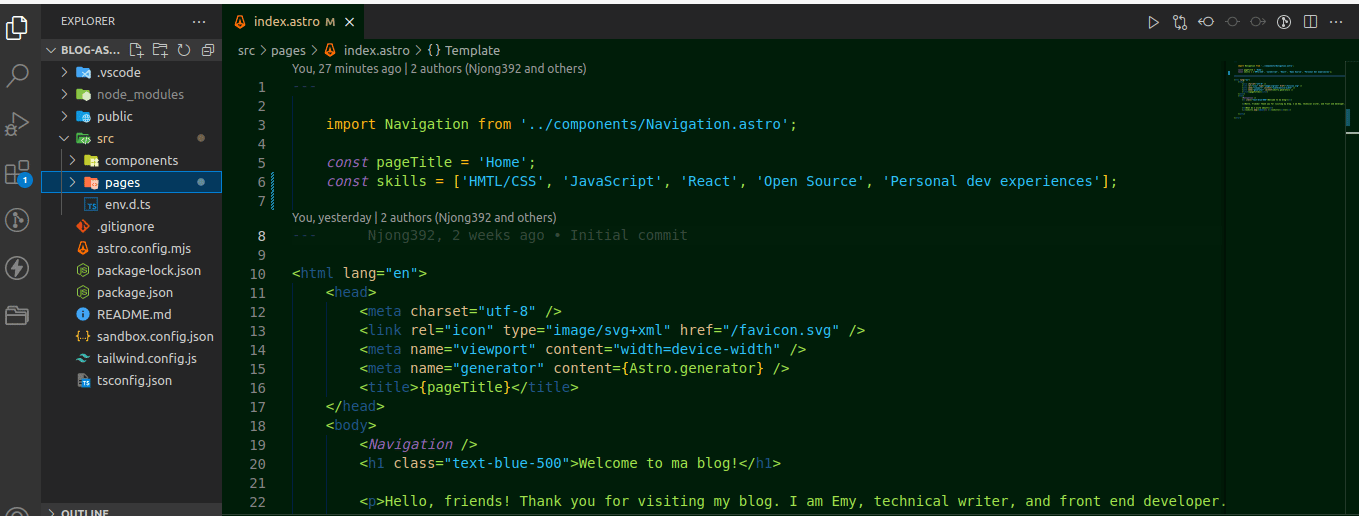Click the src breadcrumb segment

tap(246, 50)
